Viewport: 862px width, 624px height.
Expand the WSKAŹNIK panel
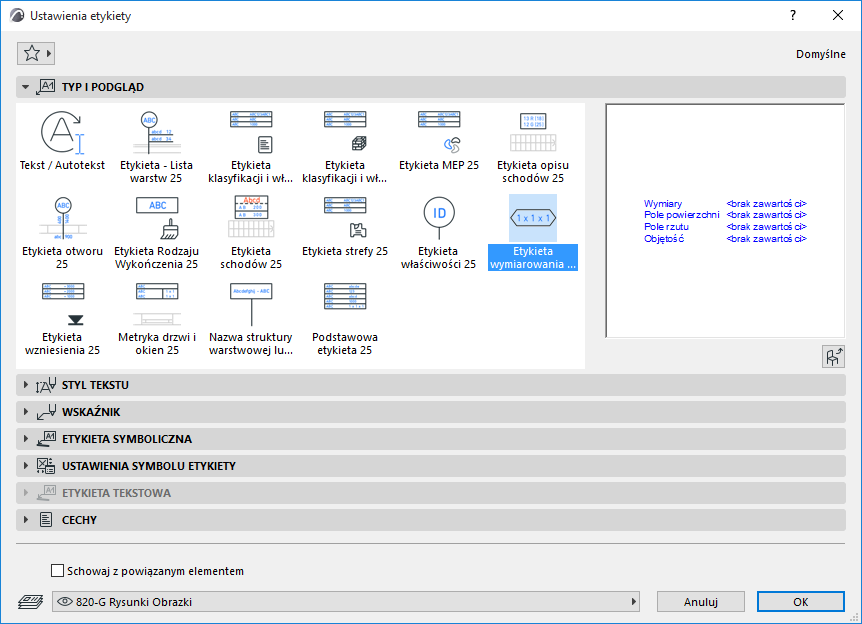[x=25, y=412]
